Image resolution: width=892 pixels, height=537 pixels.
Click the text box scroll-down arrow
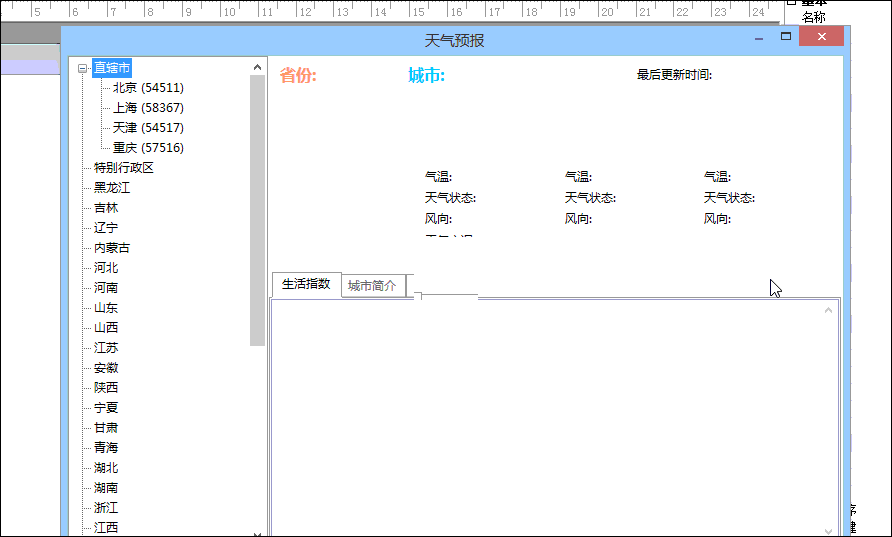pos(828,531)
